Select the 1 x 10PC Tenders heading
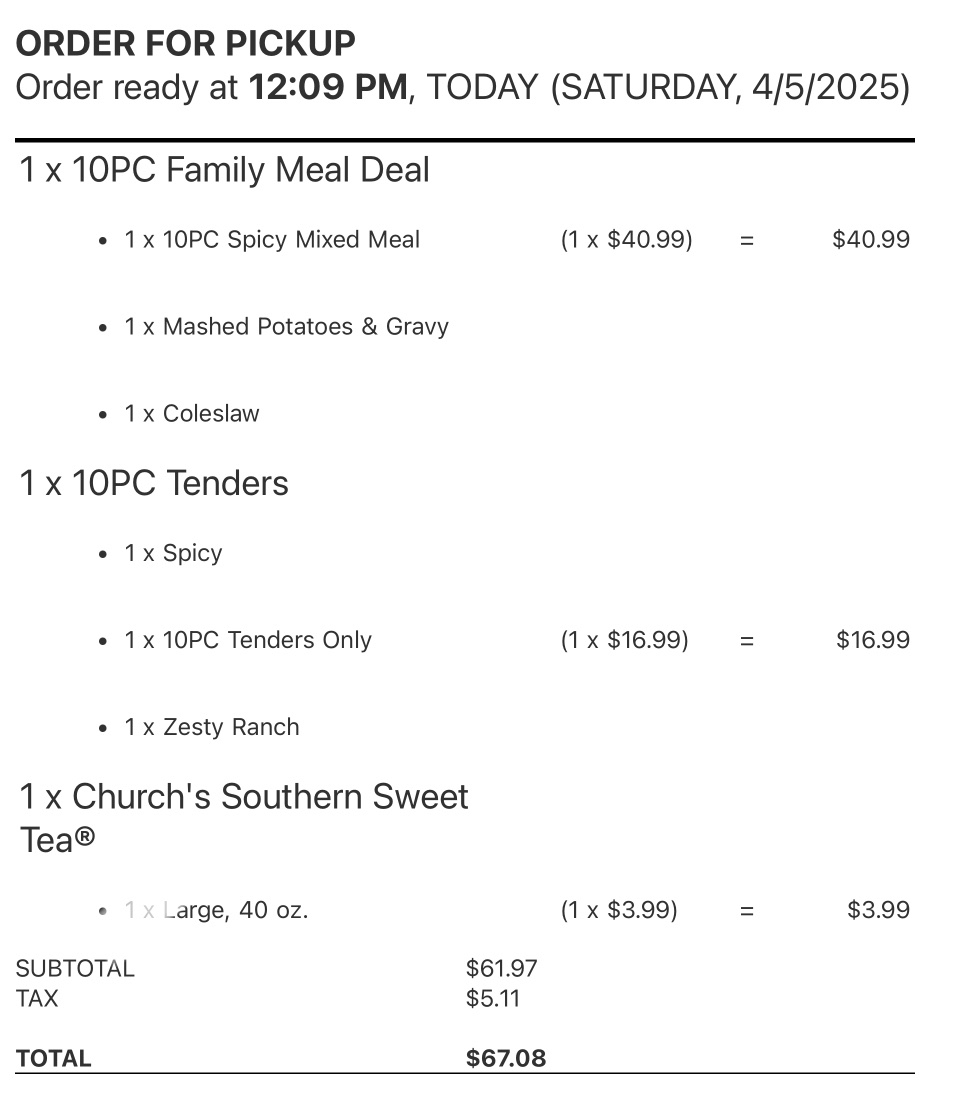 coord(154,483)
